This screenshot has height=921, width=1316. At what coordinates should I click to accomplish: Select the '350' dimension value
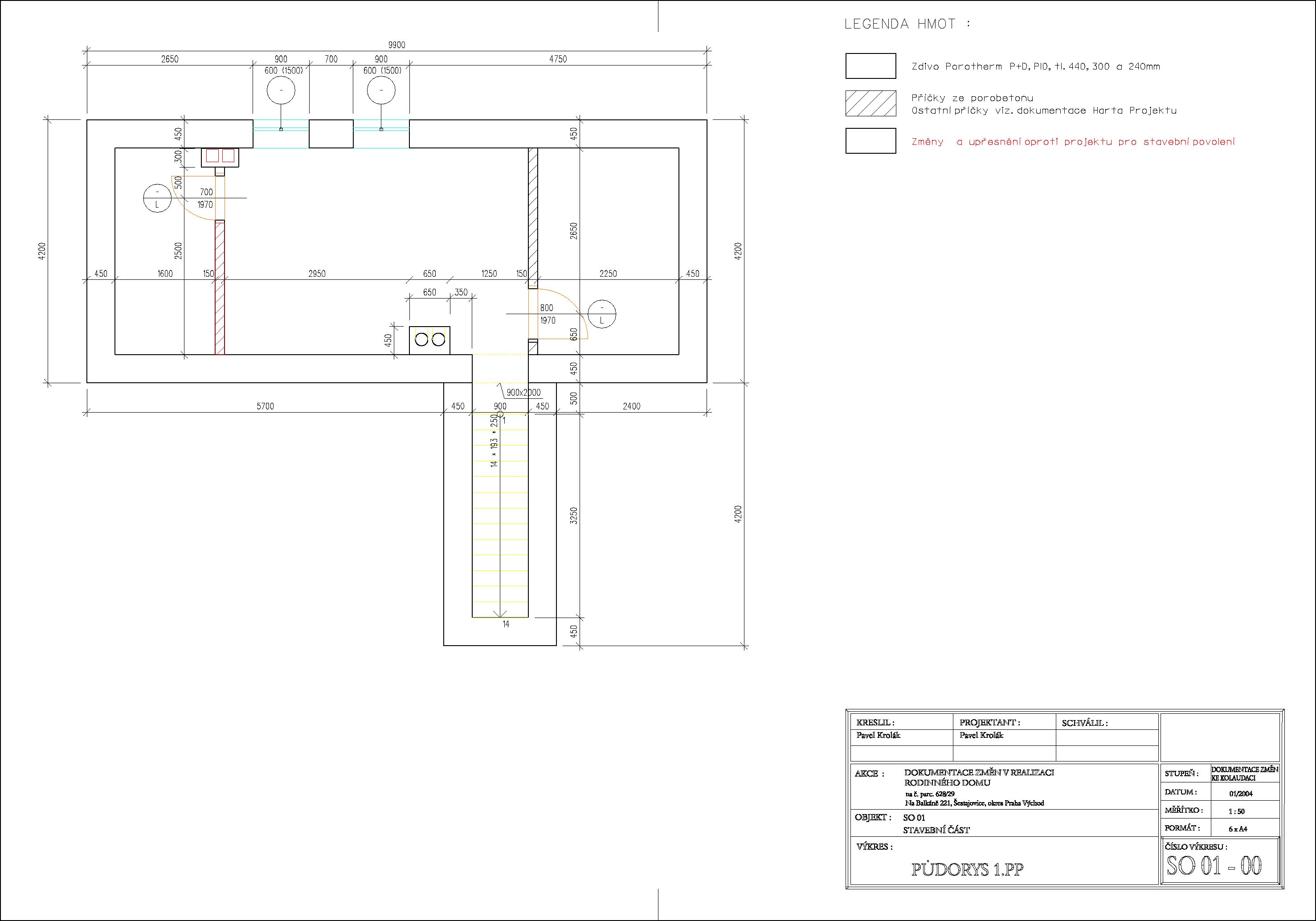[x=461, y=292]
